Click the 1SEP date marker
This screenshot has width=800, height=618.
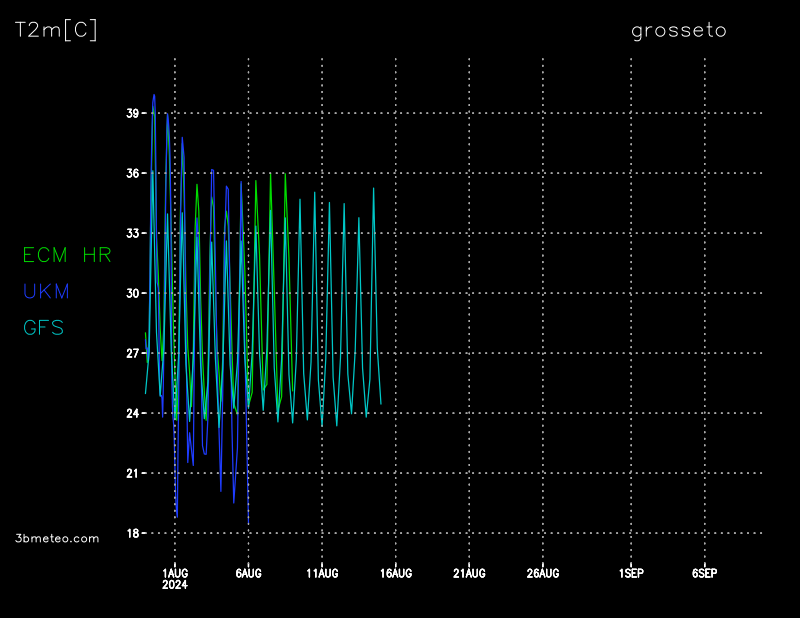pyautogui.click(x=631, y=573)
